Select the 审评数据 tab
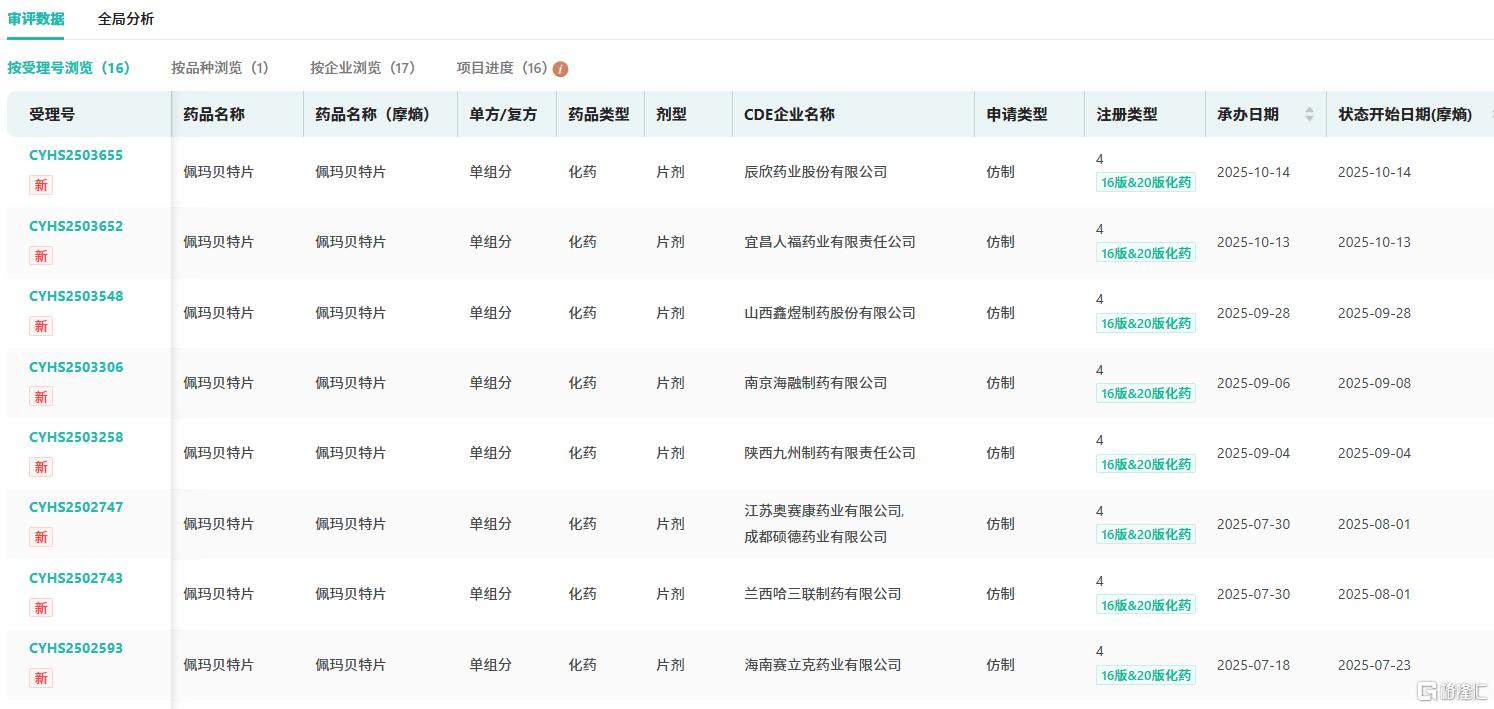 pos(36,19)
